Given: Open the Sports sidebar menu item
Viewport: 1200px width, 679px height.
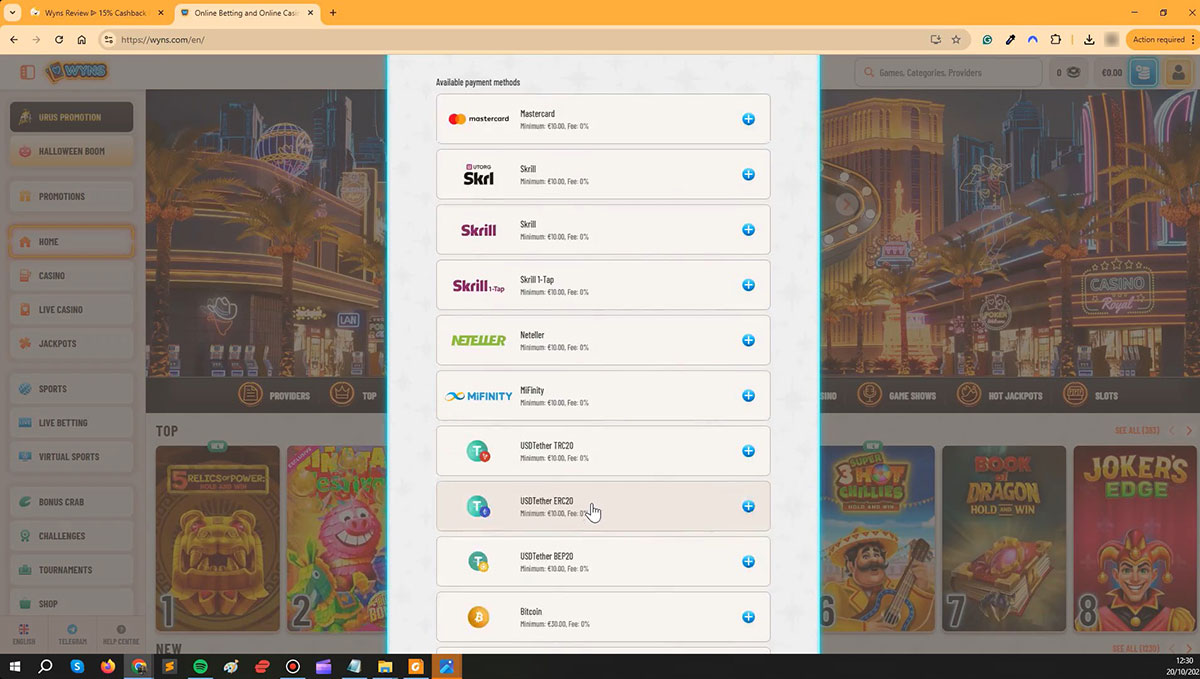Looking at the screenshot, I should [x=71, y=389].
